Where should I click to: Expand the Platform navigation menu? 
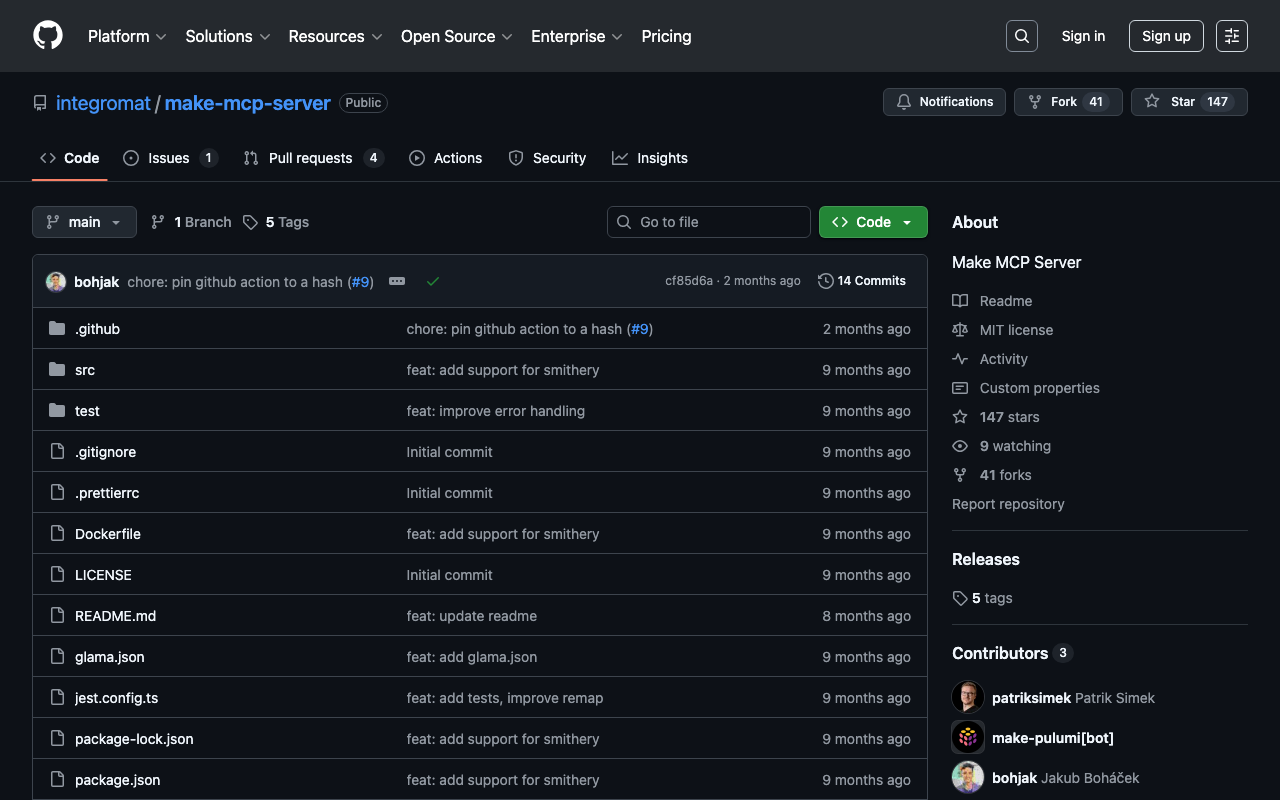tap(126, 36)
